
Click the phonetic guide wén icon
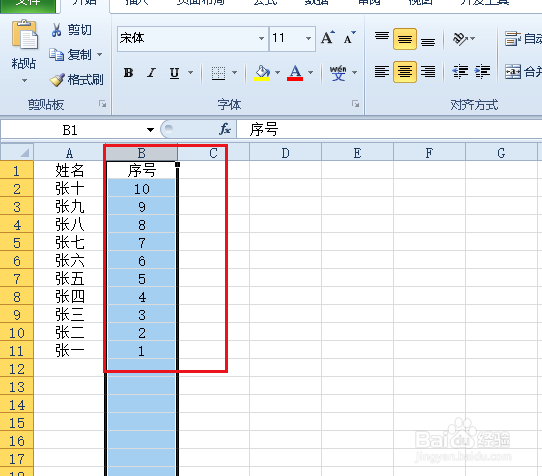click(338, 73)
